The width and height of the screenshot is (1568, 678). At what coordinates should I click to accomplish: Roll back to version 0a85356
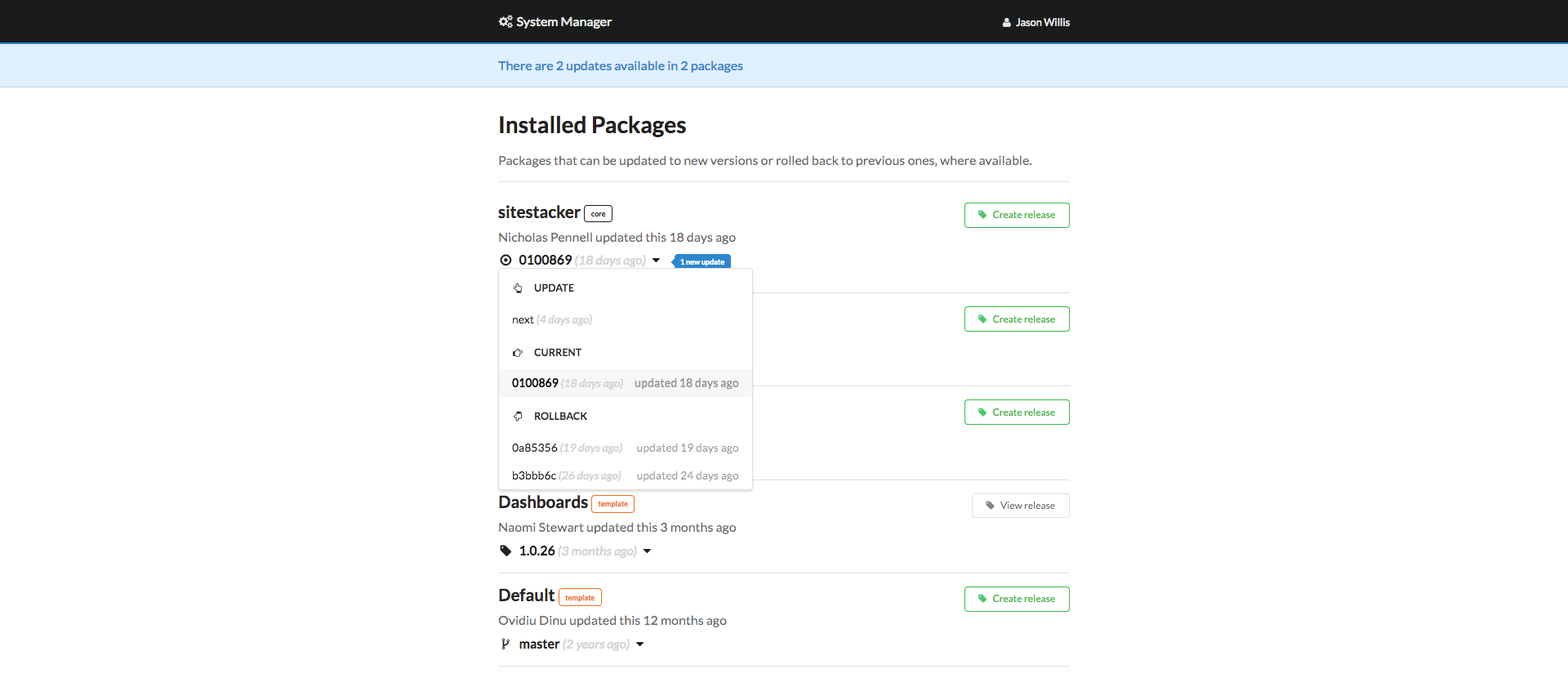pyautogui.click(x=535, y=448)
